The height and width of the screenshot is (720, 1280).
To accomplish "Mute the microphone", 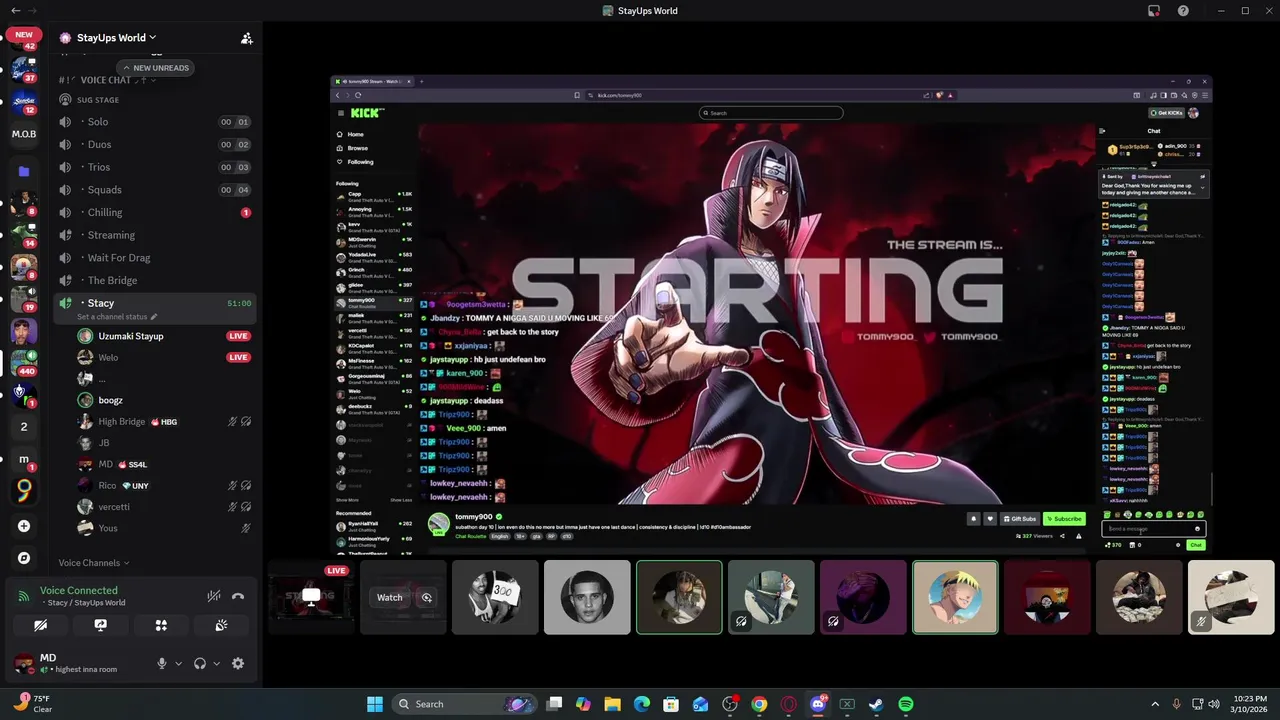I will 161,663.
